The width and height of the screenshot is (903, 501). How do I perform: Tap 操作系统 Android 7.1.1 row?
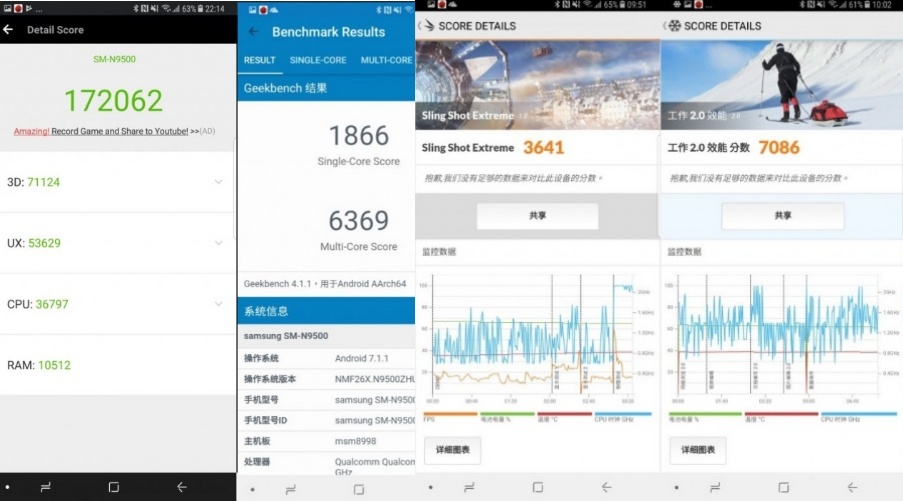coord(326,358)
